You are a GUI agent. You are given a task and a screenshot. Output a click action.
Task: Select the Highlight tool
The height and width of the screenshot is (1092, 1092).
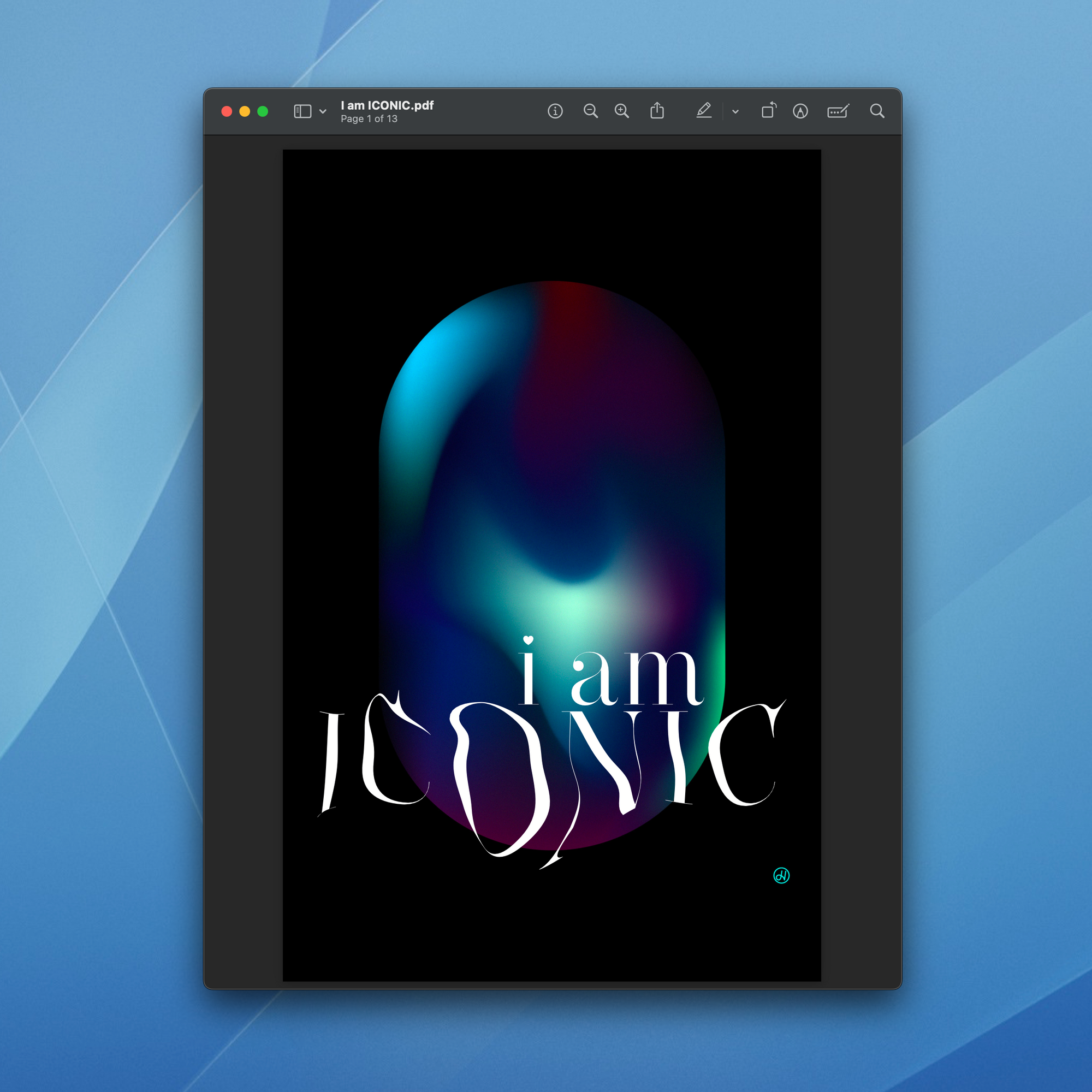(x=801, y=111)
